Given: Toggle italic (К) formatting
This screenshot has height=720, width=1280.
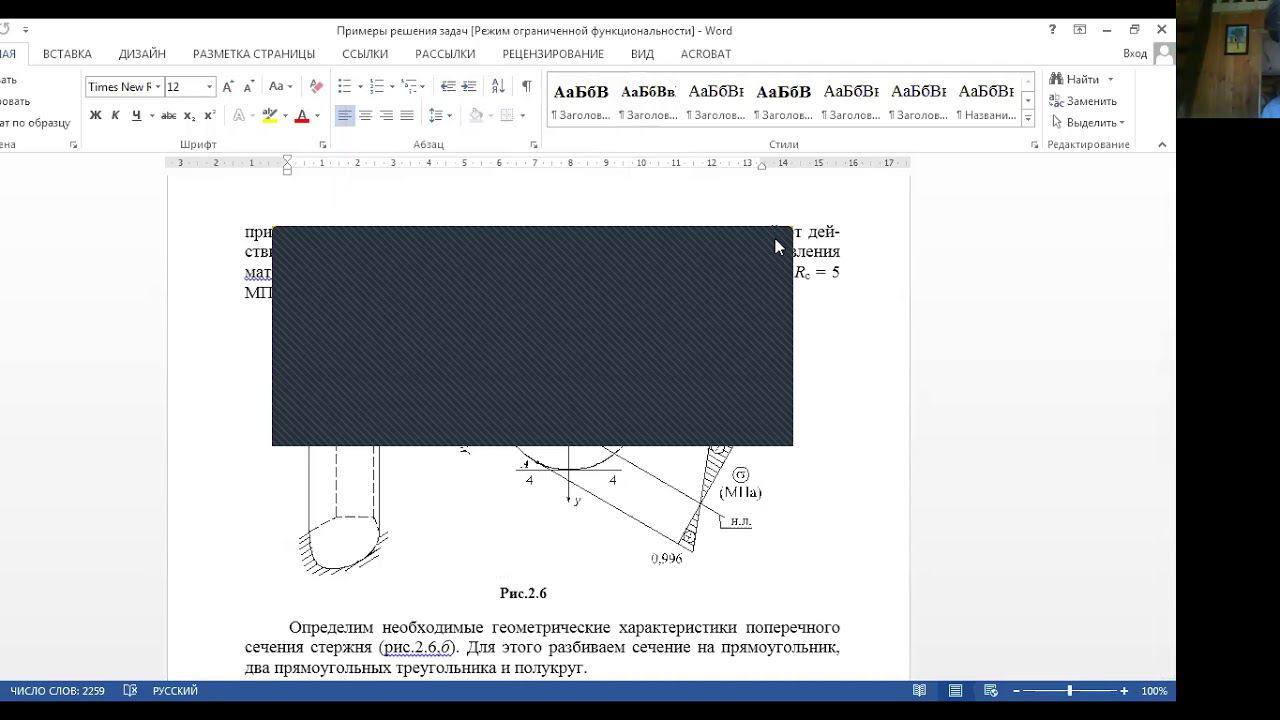Looking at the screenshot, I should [115, 116].
